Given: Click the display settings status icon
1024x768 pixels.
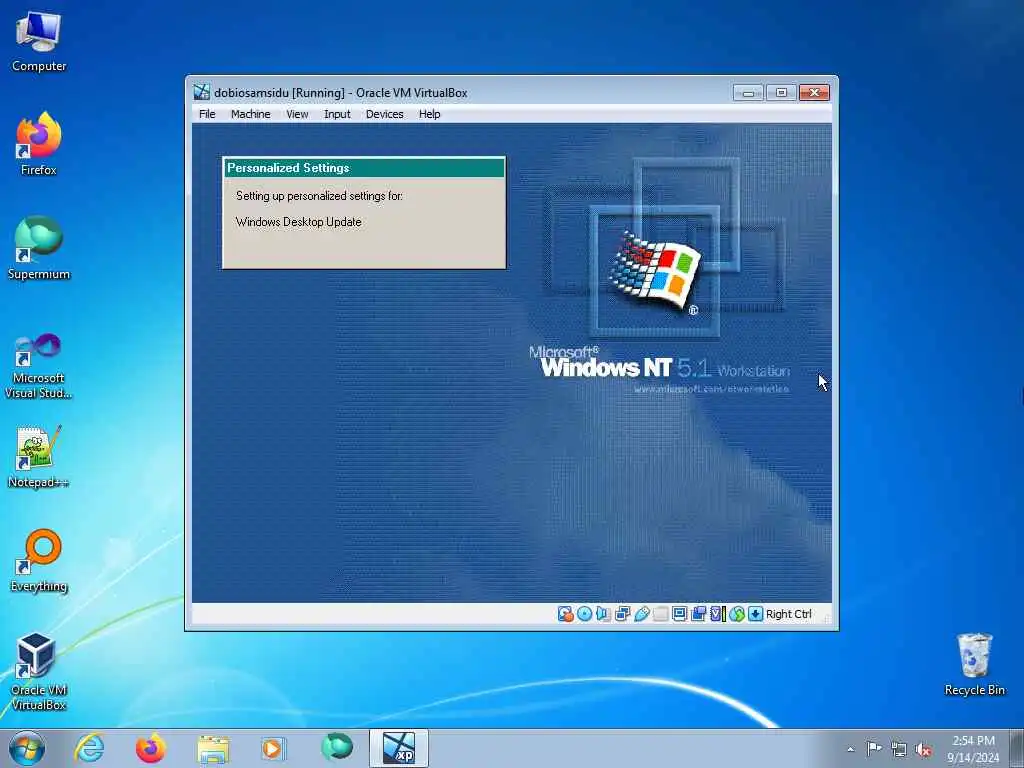Looking at the screenshot, I should click(x=680, y=614).
